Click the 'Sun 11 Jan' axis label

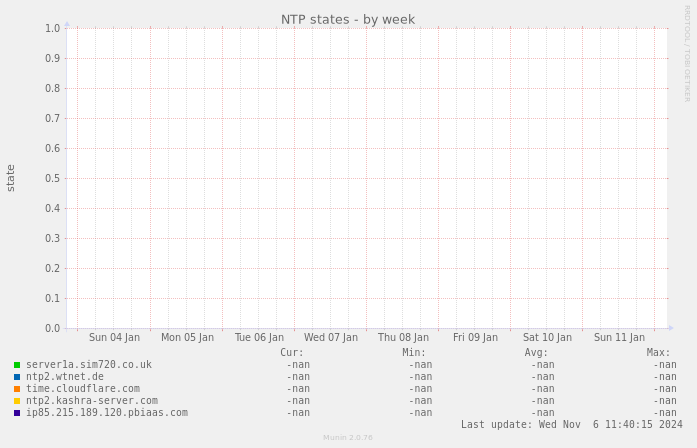coord(619,337)
